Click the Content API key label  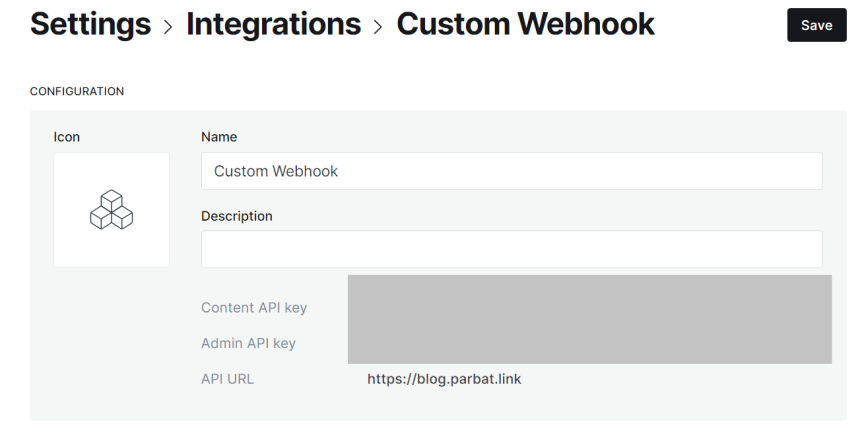tap(254, 308)
